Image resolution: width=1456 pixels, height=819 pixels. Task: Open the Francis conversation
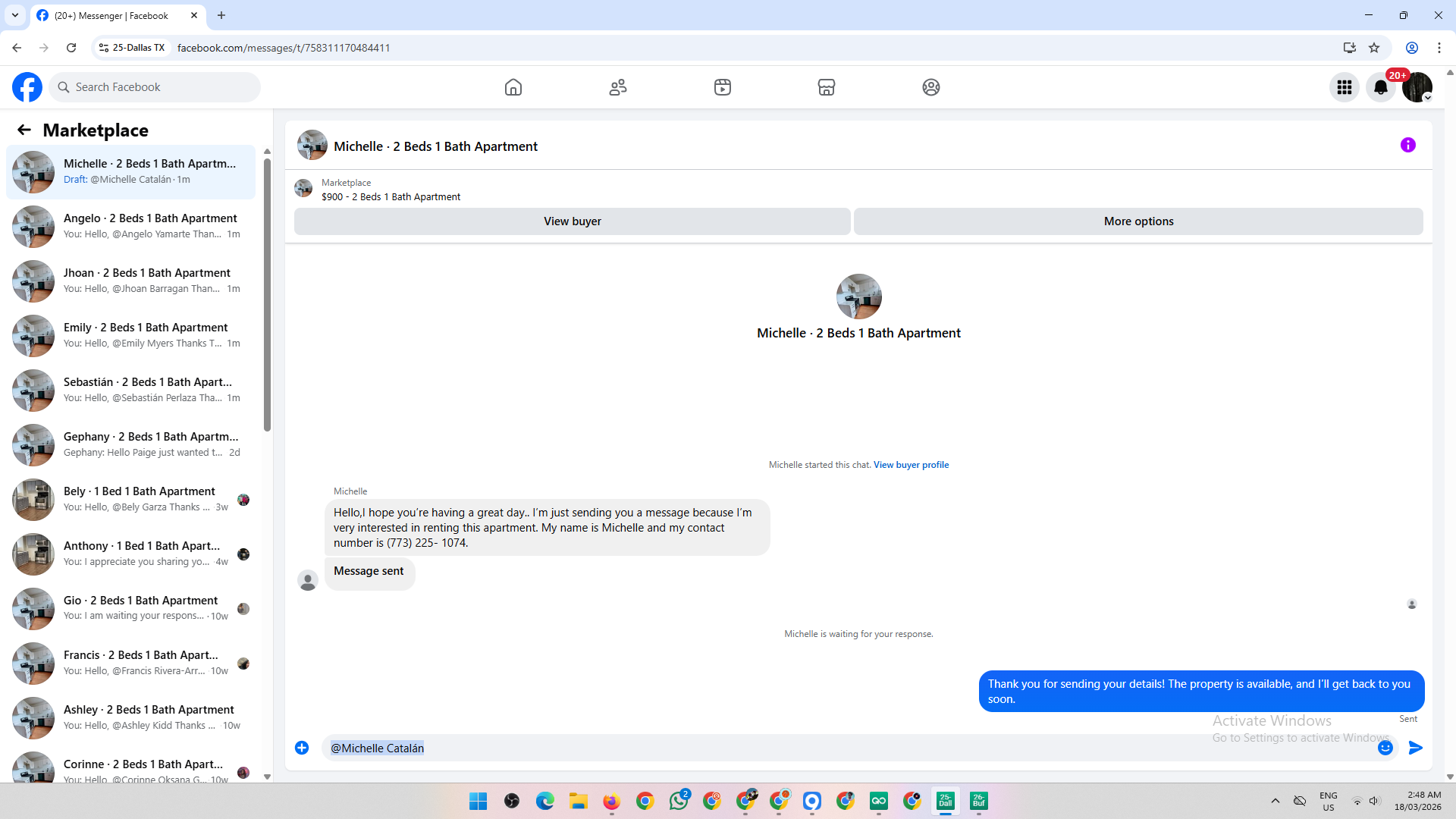[131, 664]
